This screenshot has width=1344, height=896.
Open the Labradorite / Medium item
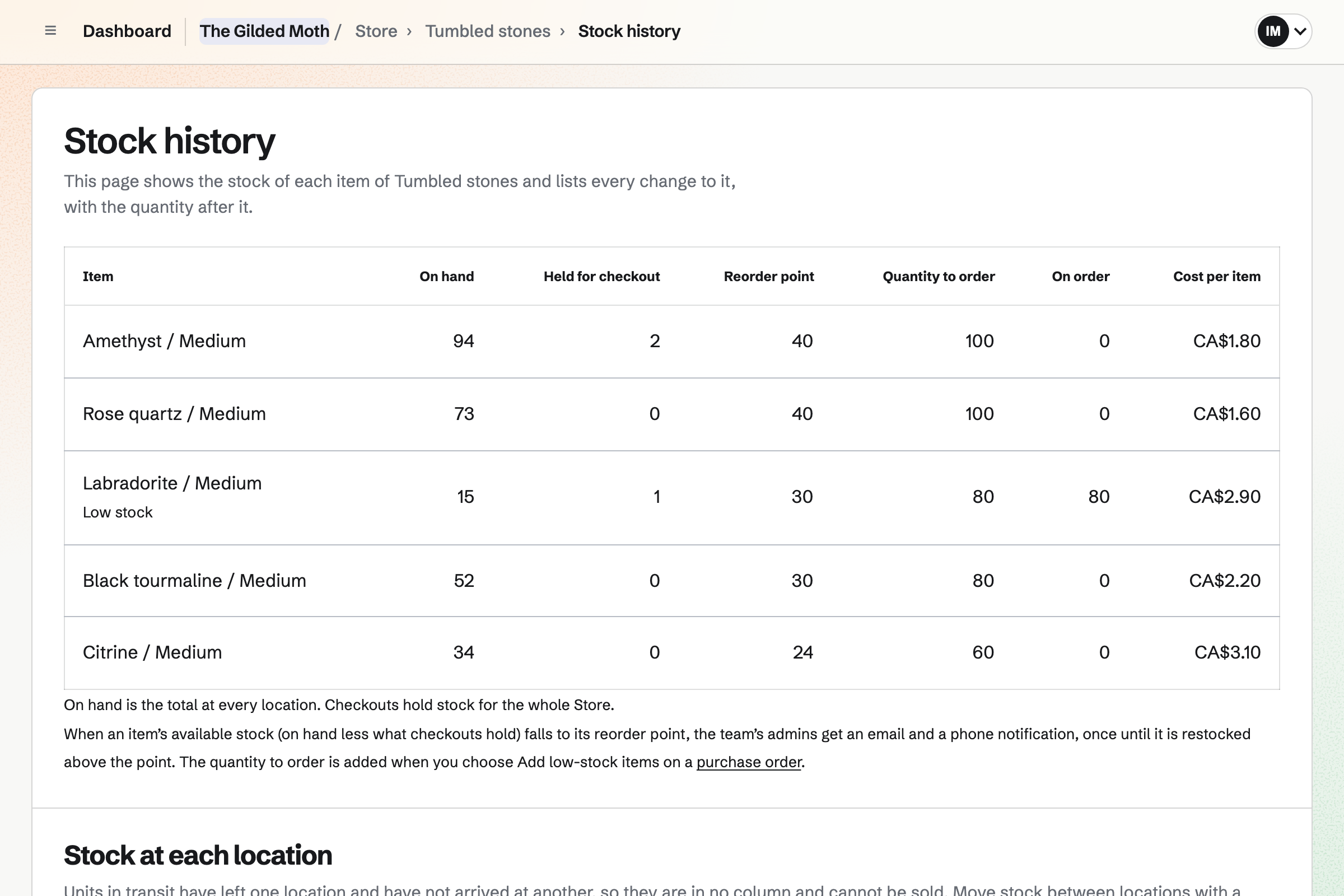(172, 483)
